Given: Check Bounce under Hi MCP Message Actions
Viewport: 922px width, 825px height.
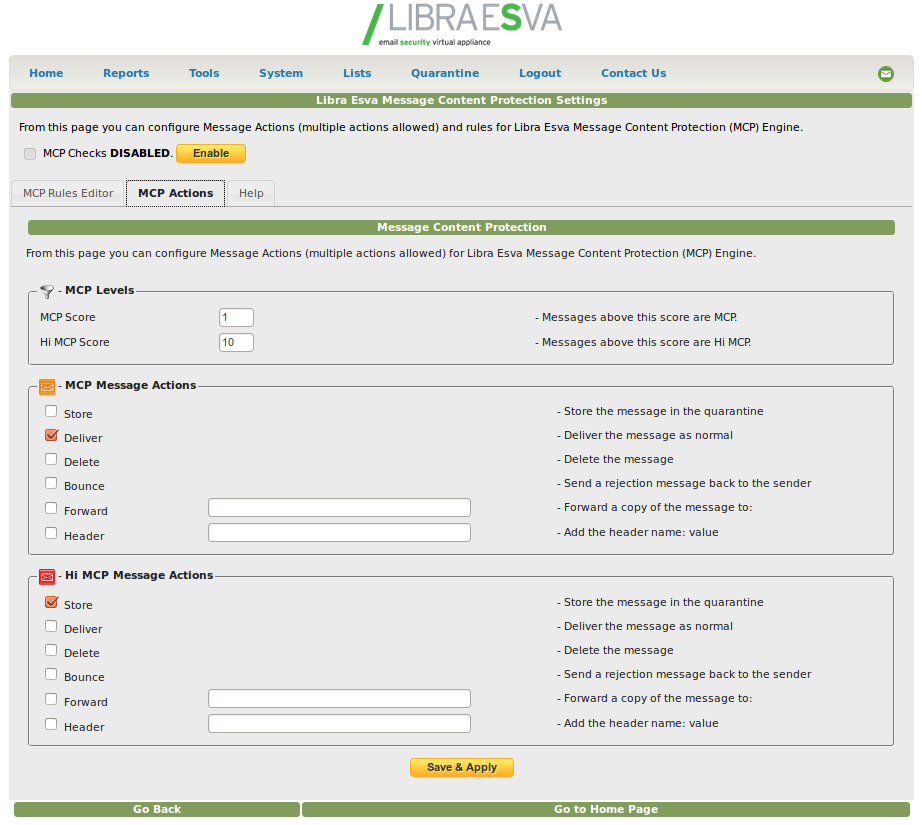Looking at the screenshot, I should pos(51,674).
